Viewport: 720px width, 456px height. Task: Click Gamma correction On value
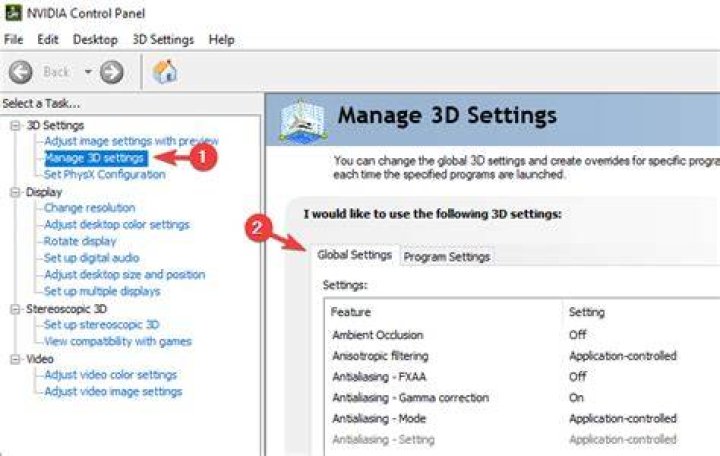tap(576, 398)
